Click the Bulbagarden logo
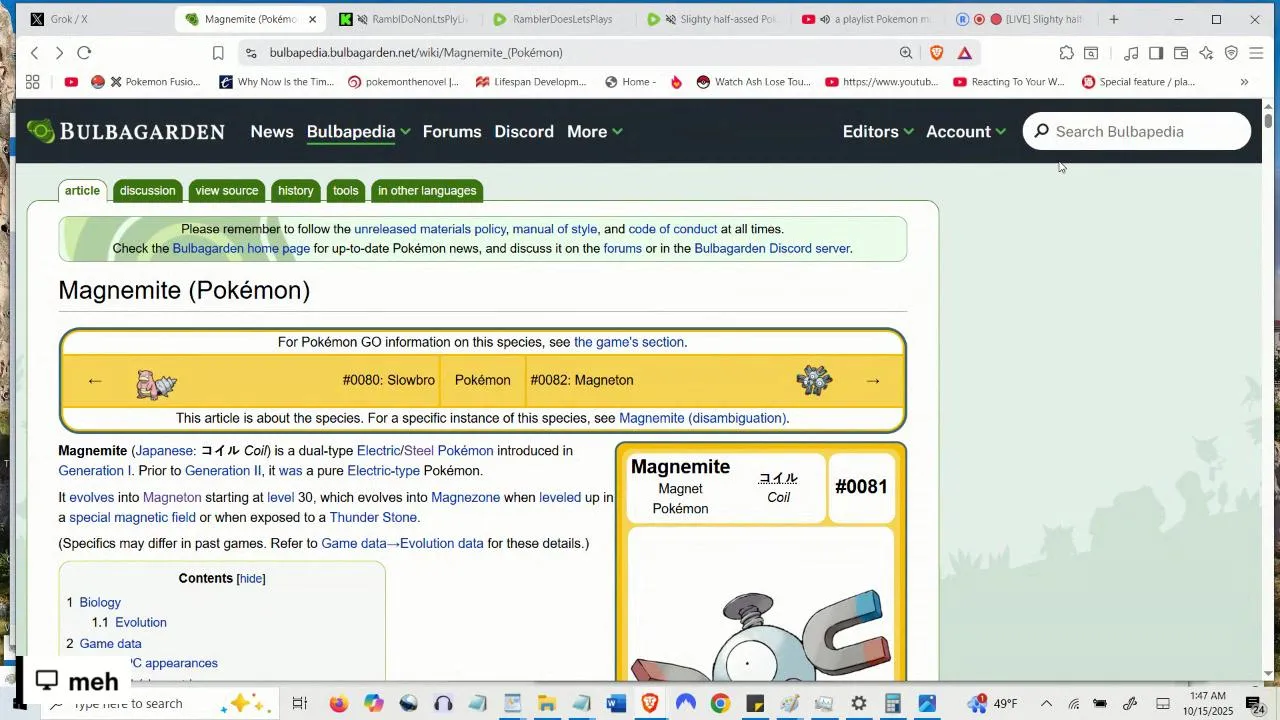Viewport: 1280px width, 720px height. (126, 131)
